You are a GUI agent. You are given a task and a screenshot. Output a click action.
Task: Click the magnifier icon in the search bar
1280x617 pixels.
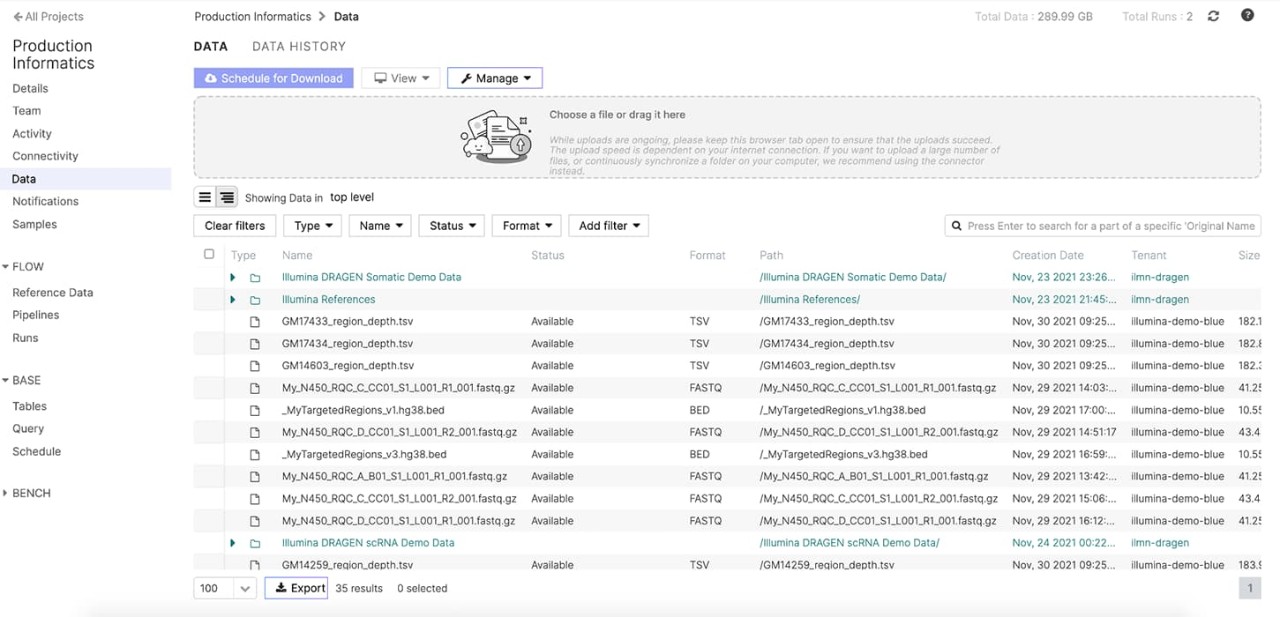(x=956, y=225)
